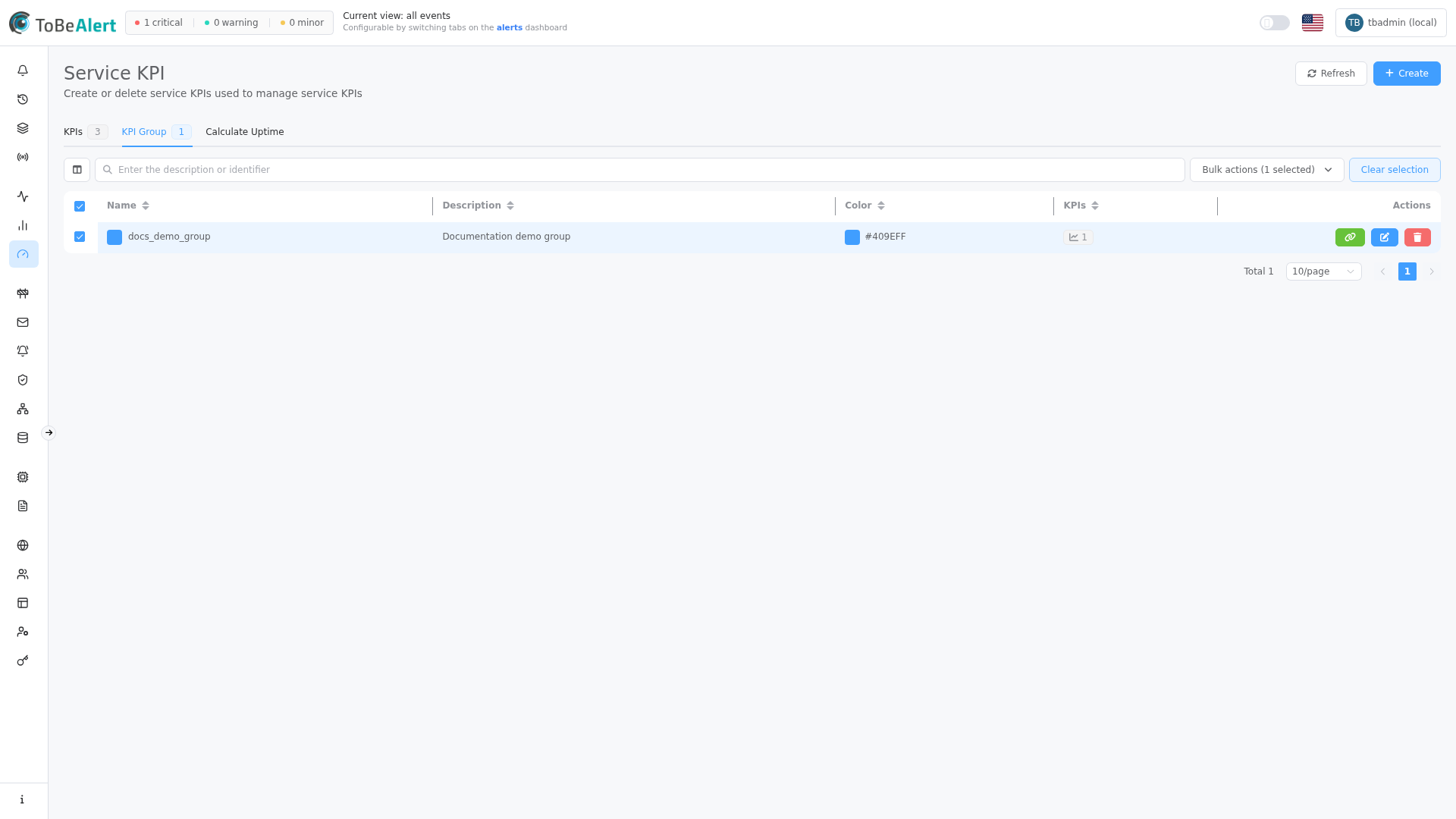This screenshot has width=1456, height=819.
Task: Expand the sidebar with arrow button
Action: point(49,433)
